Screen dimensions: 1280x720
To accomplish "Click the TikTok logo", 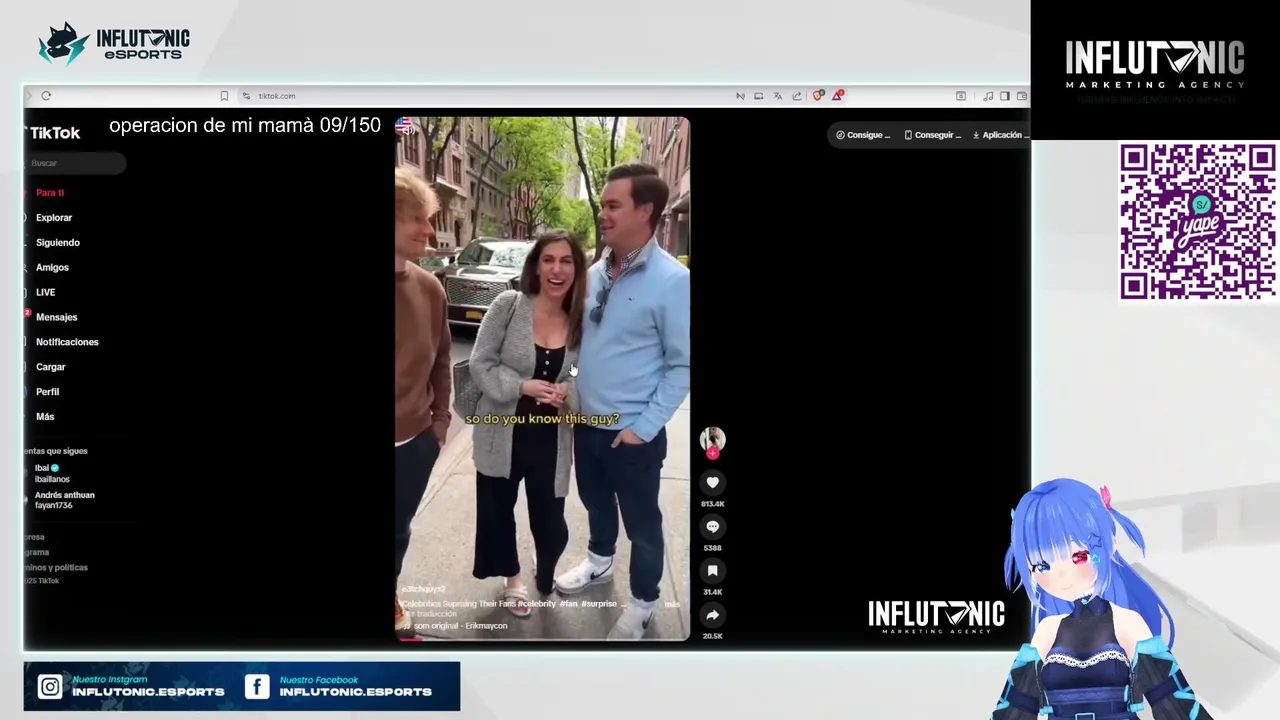I will (x=54, y=133).
